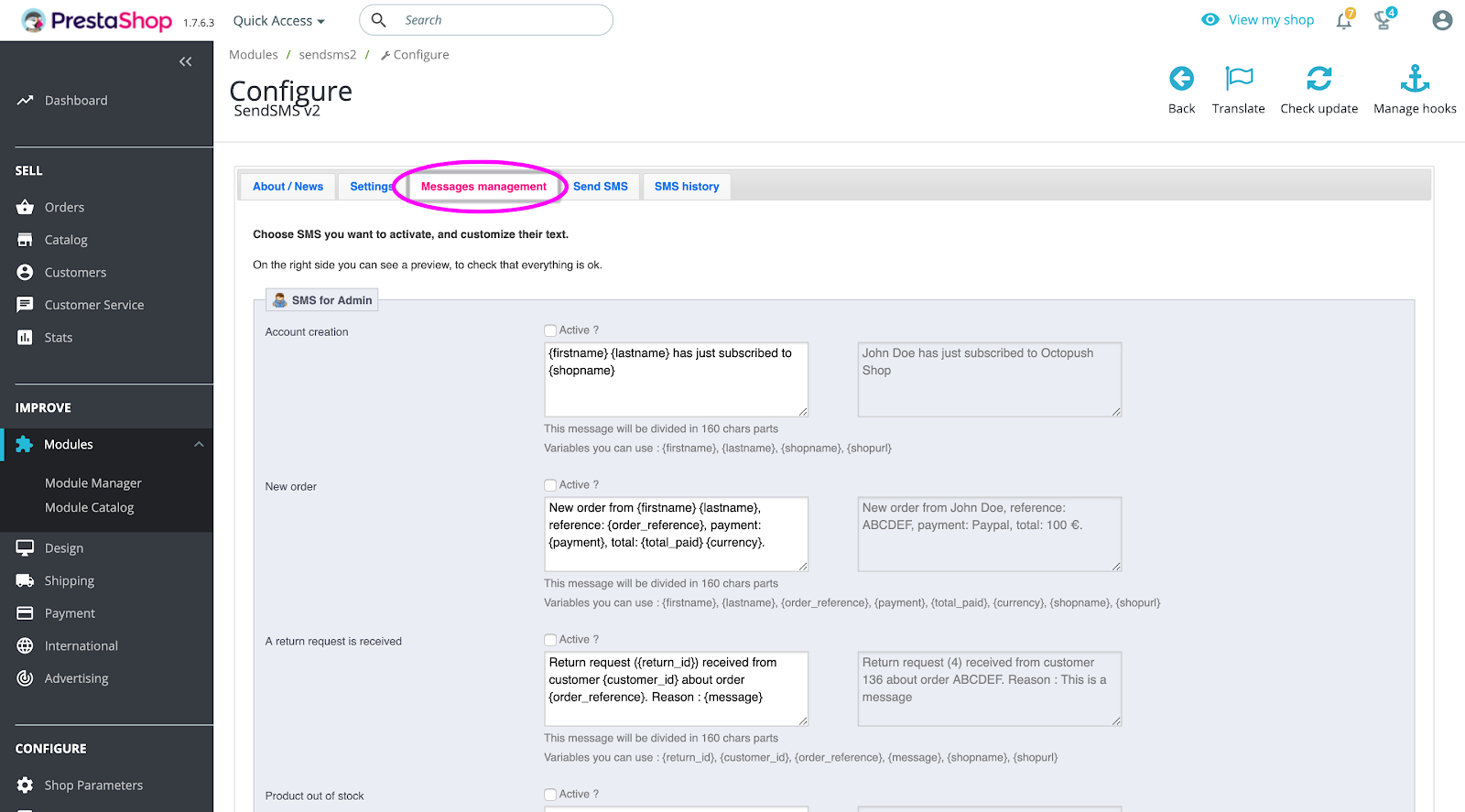Collapse the sidebar with double-chevron icon

[x=186, y=61]
